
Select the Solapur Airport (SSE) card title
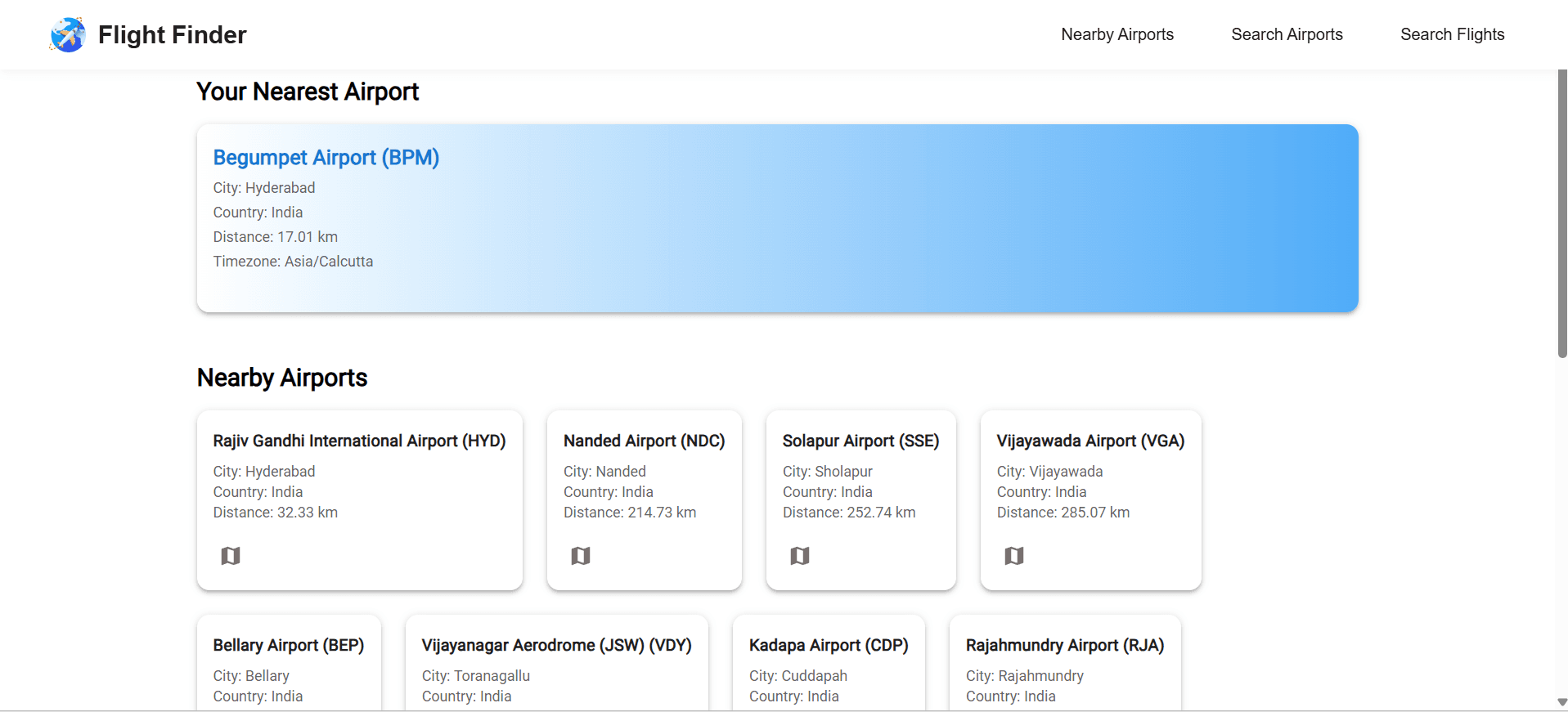pos(860,441)
